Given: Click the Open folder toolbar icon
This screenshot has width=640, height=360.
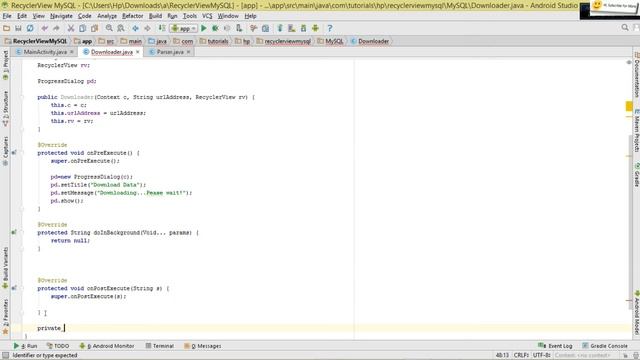Looking at the screenshot, I should coord(6,28).
